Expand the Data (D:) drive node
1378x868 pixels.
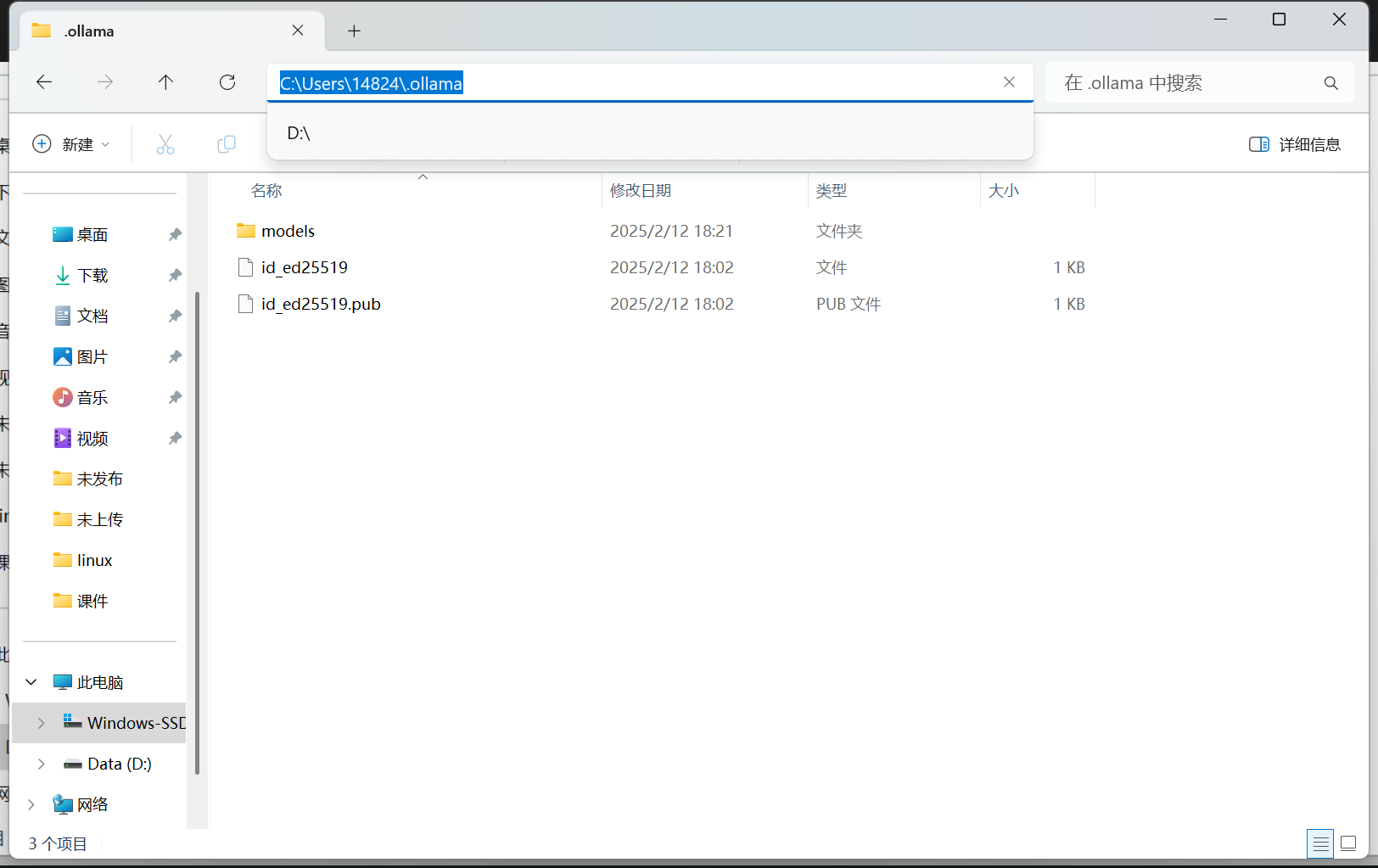tap(42, 764)
